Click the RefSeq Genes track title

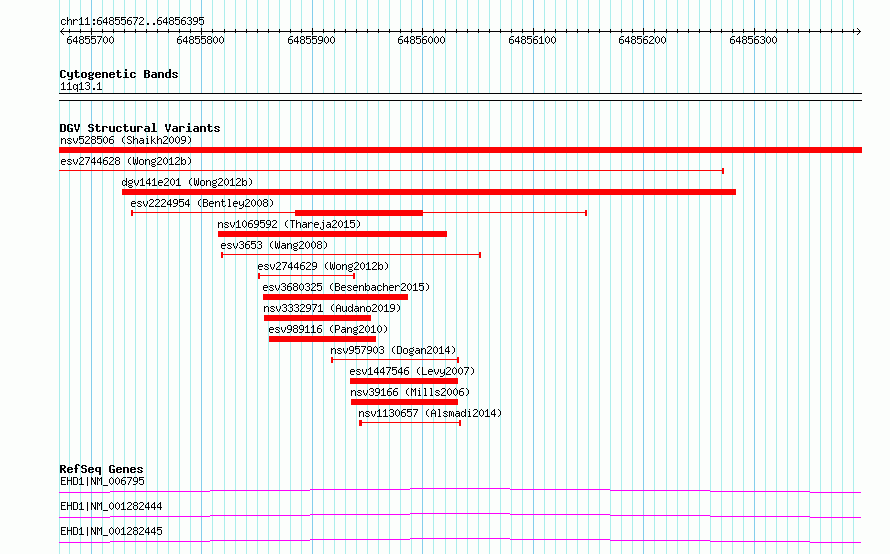tap(101, 469)
